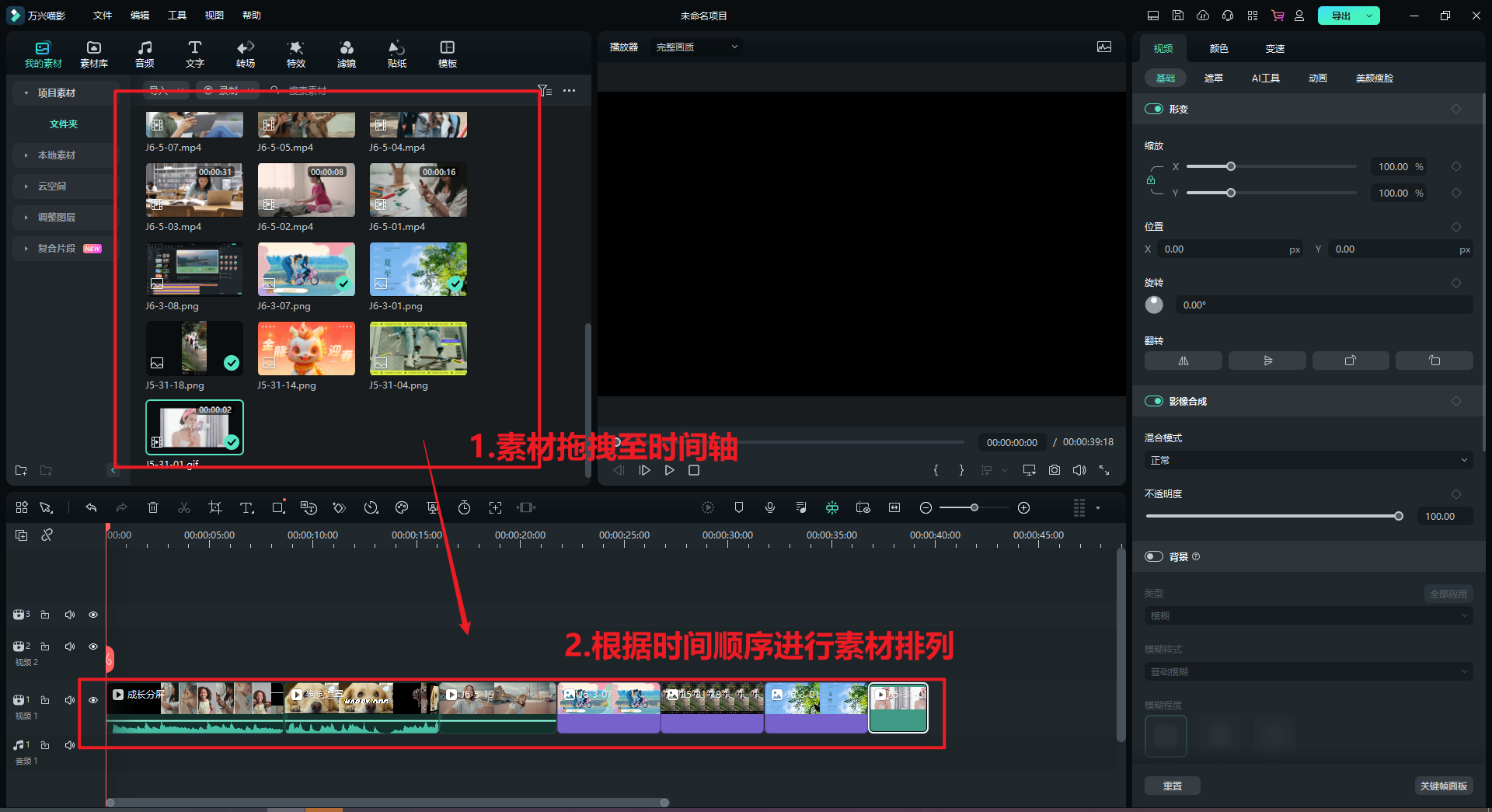The image size is (1492, 812).
Task: Open the 完整画质 quality dropdown
Action: (696, 47)
